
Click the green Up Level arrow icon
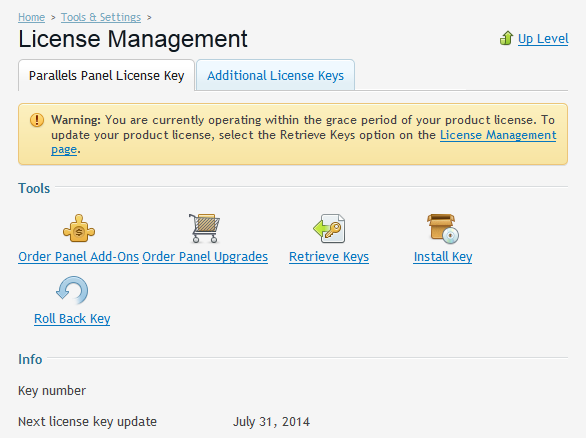(506, 38)
